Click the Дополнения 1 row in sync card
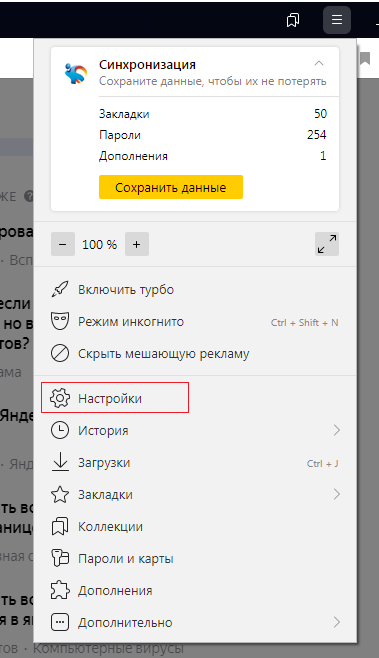Image resolution: width=379 pixels, height=658 pixels. [213, 156]
